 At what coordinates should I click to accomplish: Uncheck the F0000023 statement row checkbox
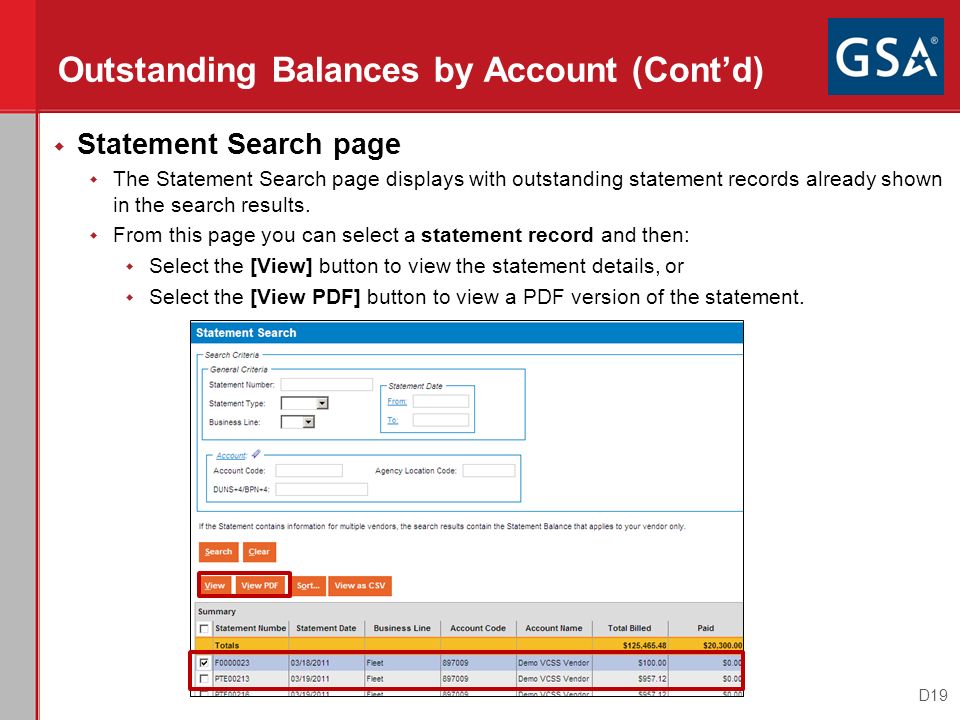204,662
